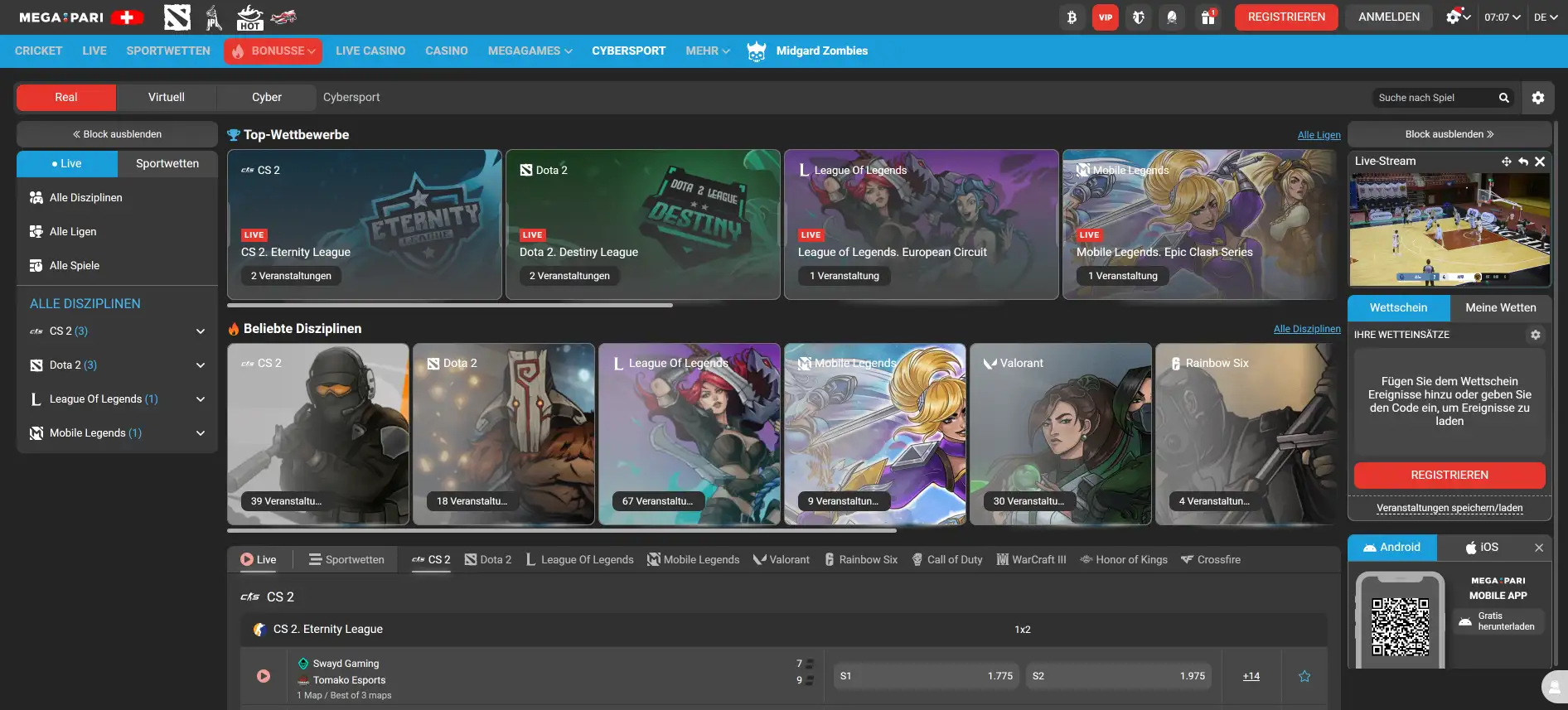Switch to Real mode toggle
This screenshot has height=710, width=1568.
click(66, 98)
